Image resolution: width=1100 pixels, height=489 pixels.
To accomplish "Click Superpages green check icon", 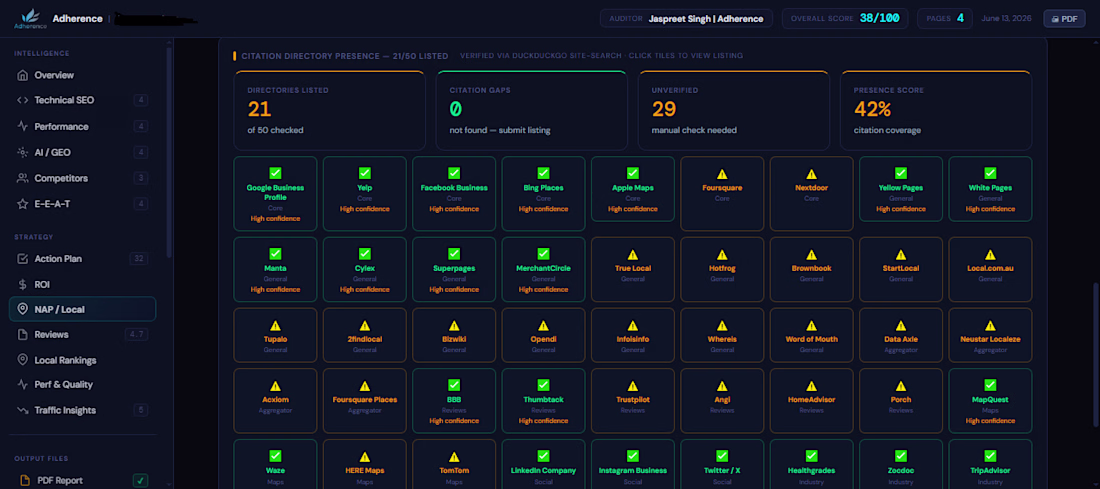I will [454, 254].
